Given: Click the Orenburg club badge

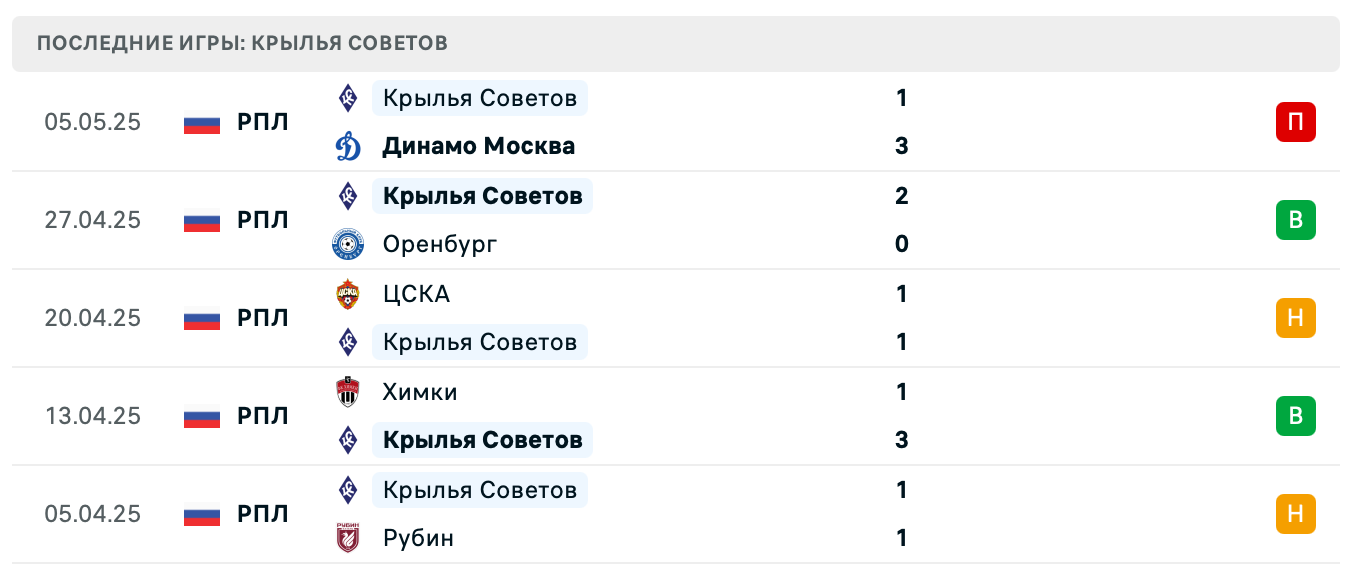Looking at the screenshot, I should (349, 243).
